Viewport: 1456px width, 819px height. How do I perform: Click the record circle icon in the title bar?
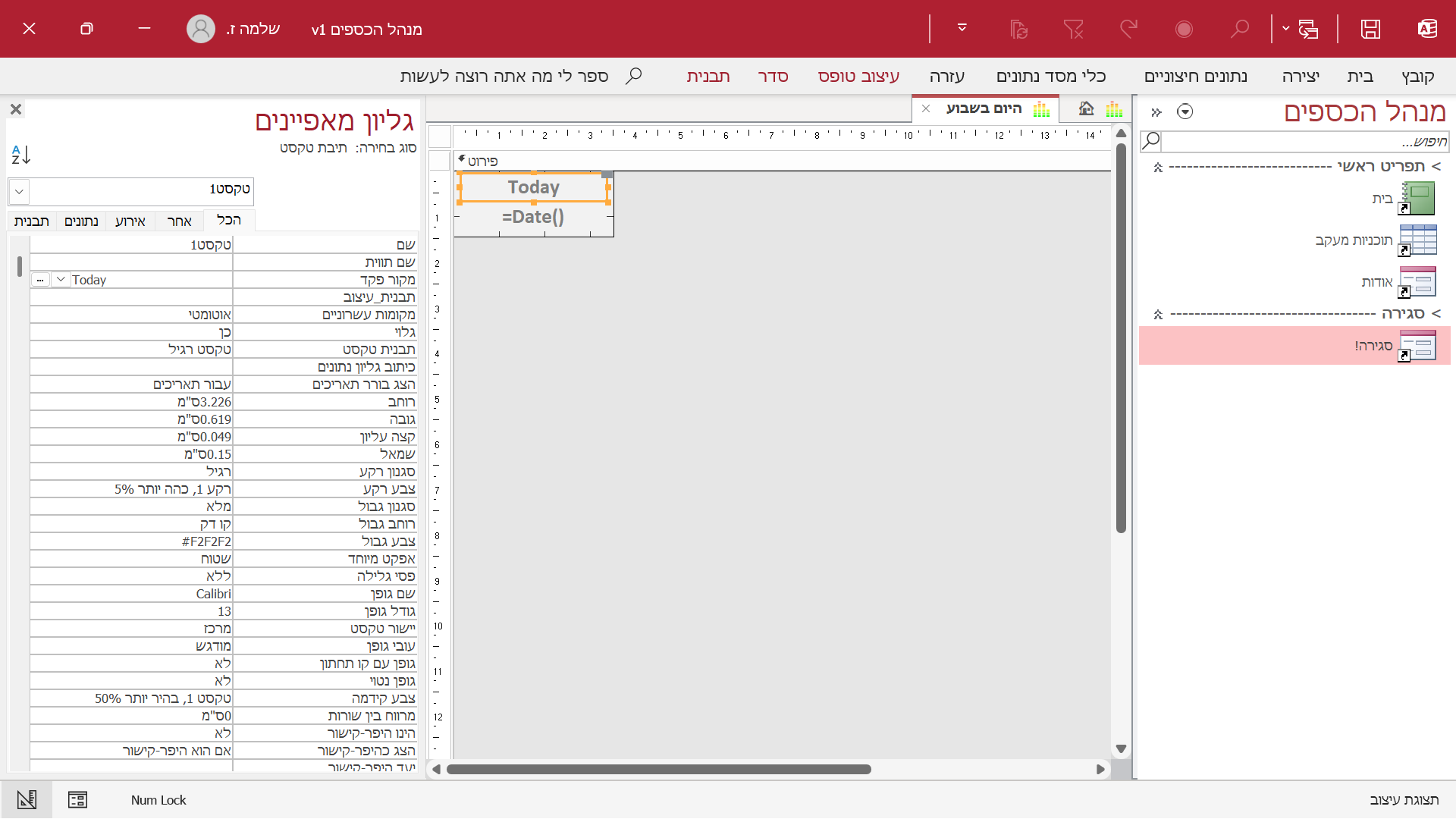(1184, 29)
